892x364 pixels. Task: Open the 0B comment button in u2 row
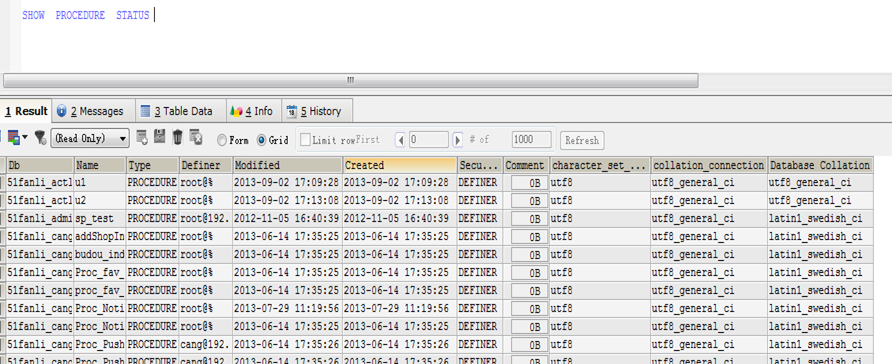pos(529,201)
